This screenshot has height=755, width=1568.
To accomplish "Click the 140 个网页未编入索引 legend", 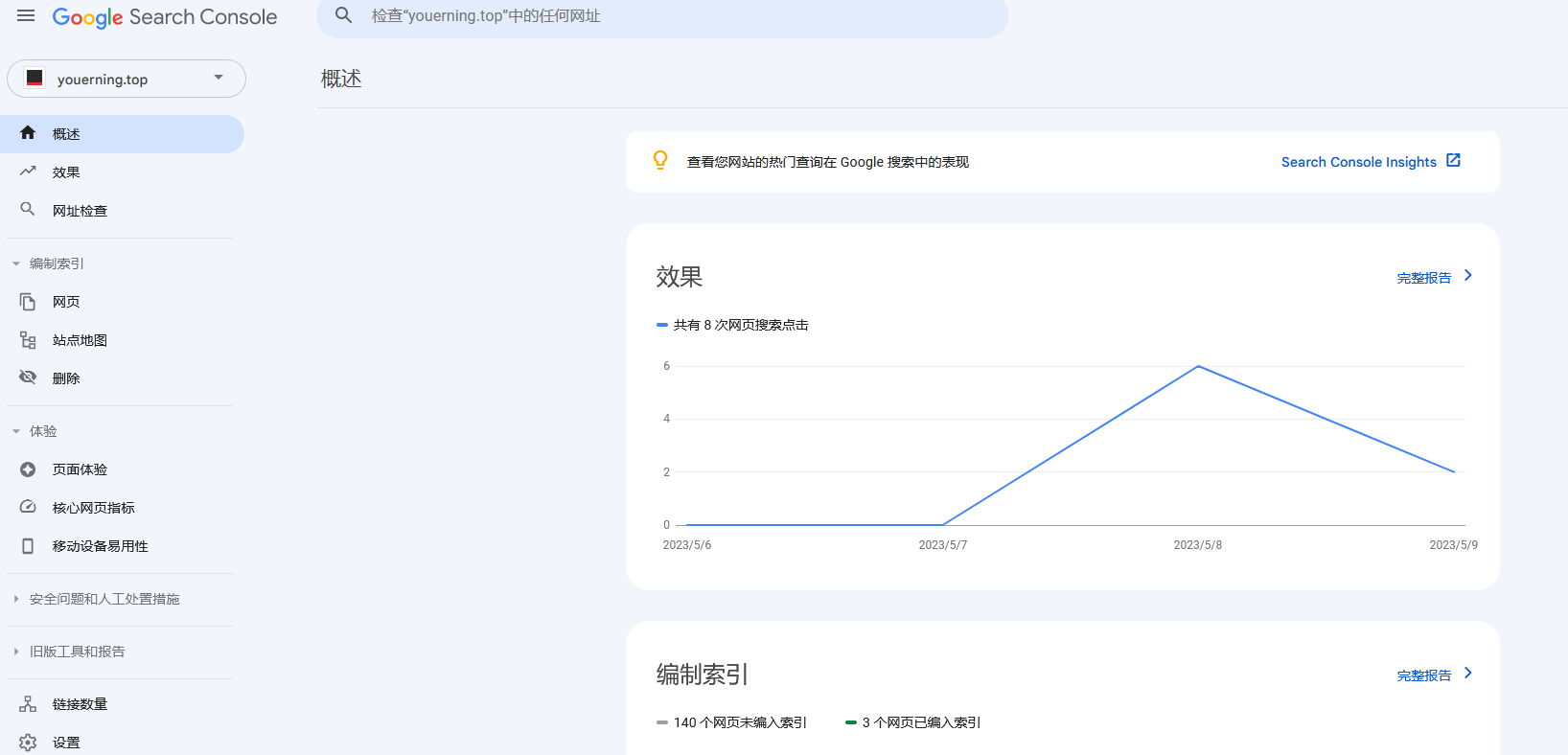I will pos(732,722).
